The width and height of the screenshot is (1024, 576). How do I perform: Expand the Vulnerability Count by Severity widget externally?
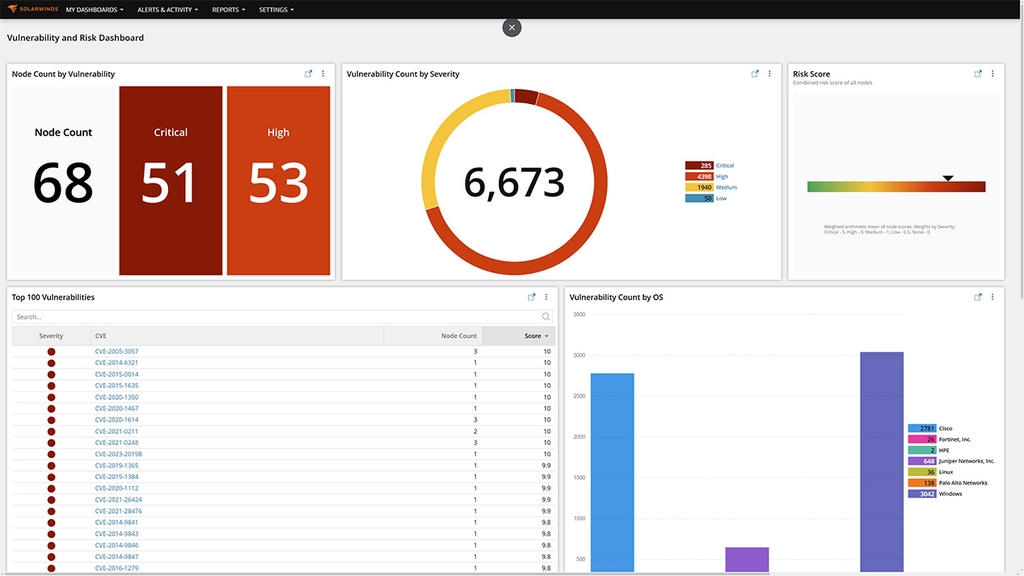753,73
